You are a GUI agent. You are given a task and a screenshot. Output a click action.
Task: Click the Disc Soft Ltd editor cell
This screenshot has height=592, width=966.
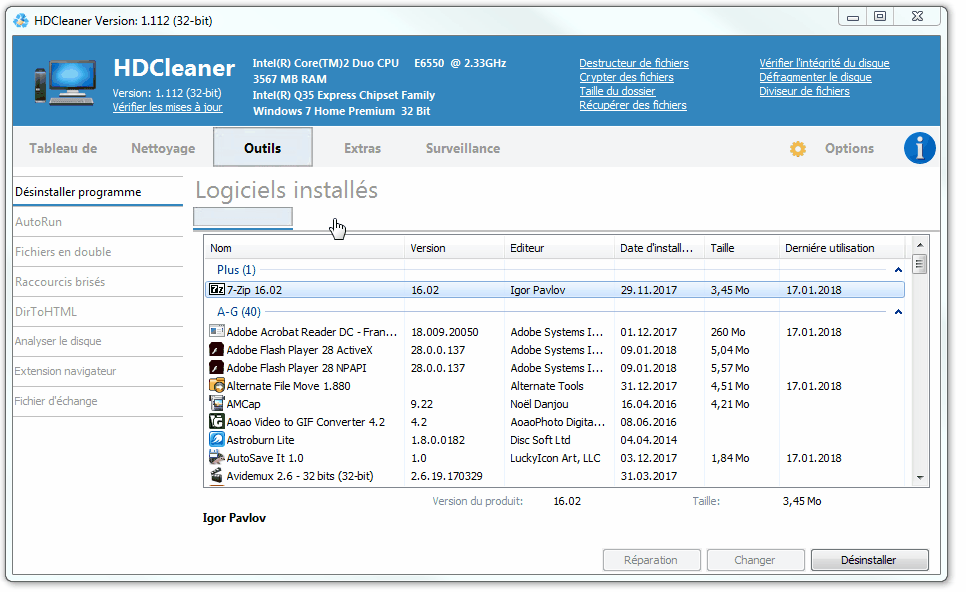click(x=540, y=440)
